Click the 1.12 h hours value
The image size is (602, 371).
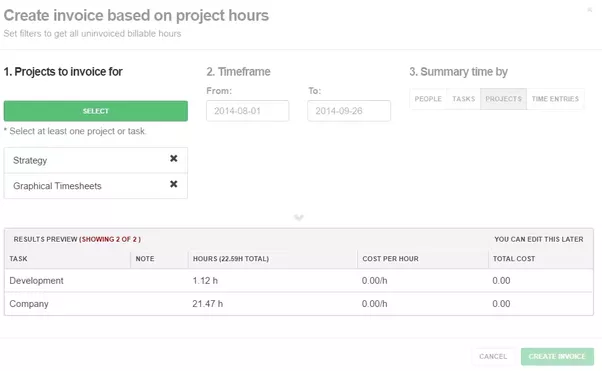click(205, 281)
